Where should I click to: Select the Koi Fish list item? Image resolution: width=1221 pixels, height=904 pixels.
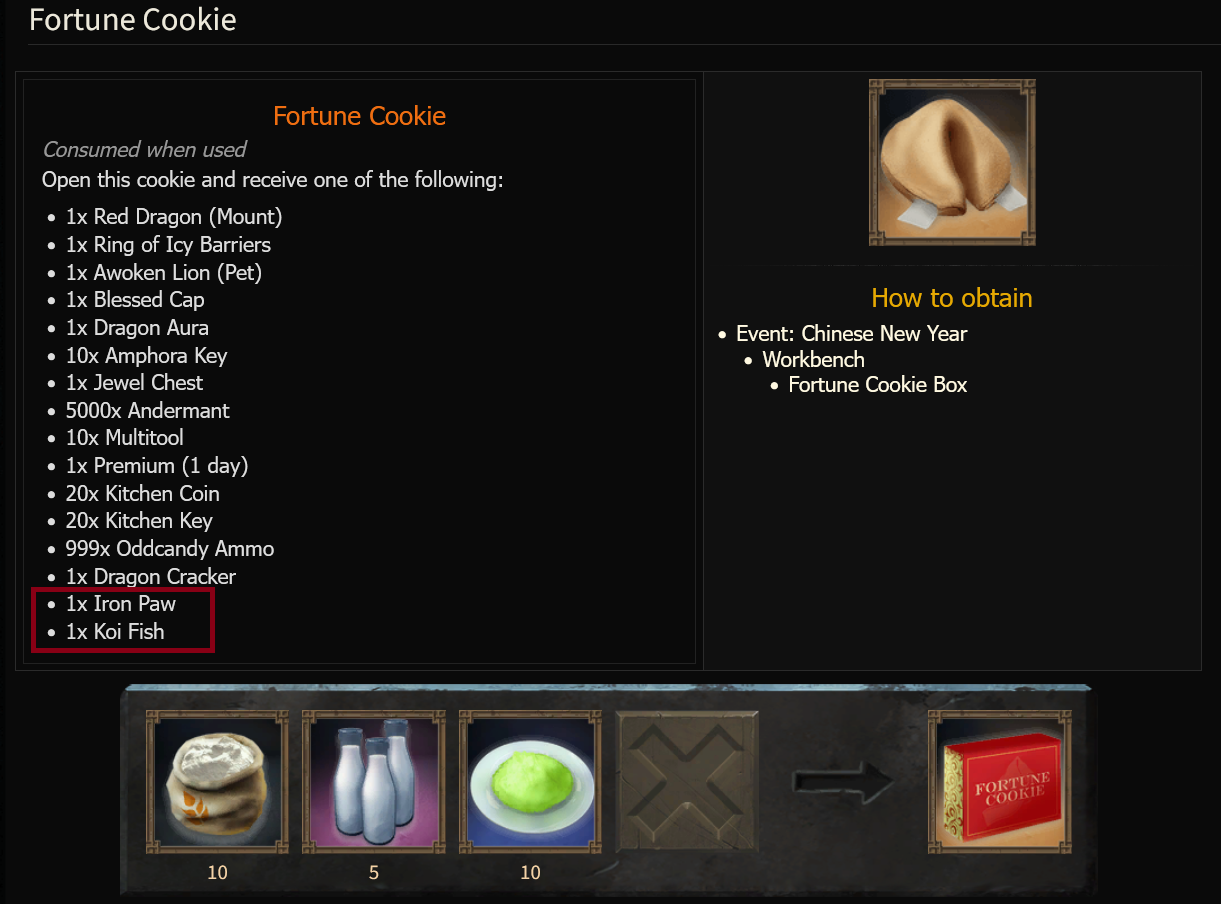click(x=115, y=632)
